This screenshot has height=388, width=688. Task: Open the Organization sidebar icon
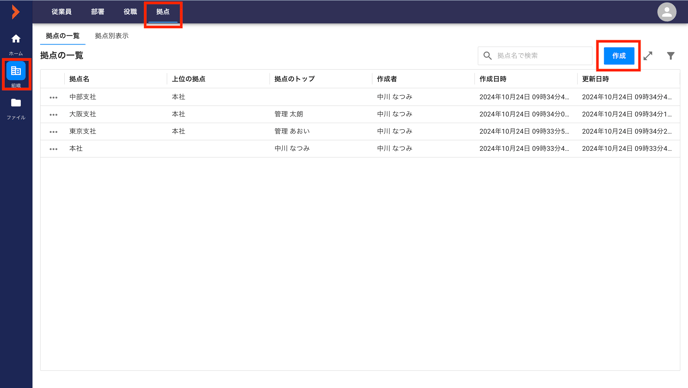(x=16, y=71)
